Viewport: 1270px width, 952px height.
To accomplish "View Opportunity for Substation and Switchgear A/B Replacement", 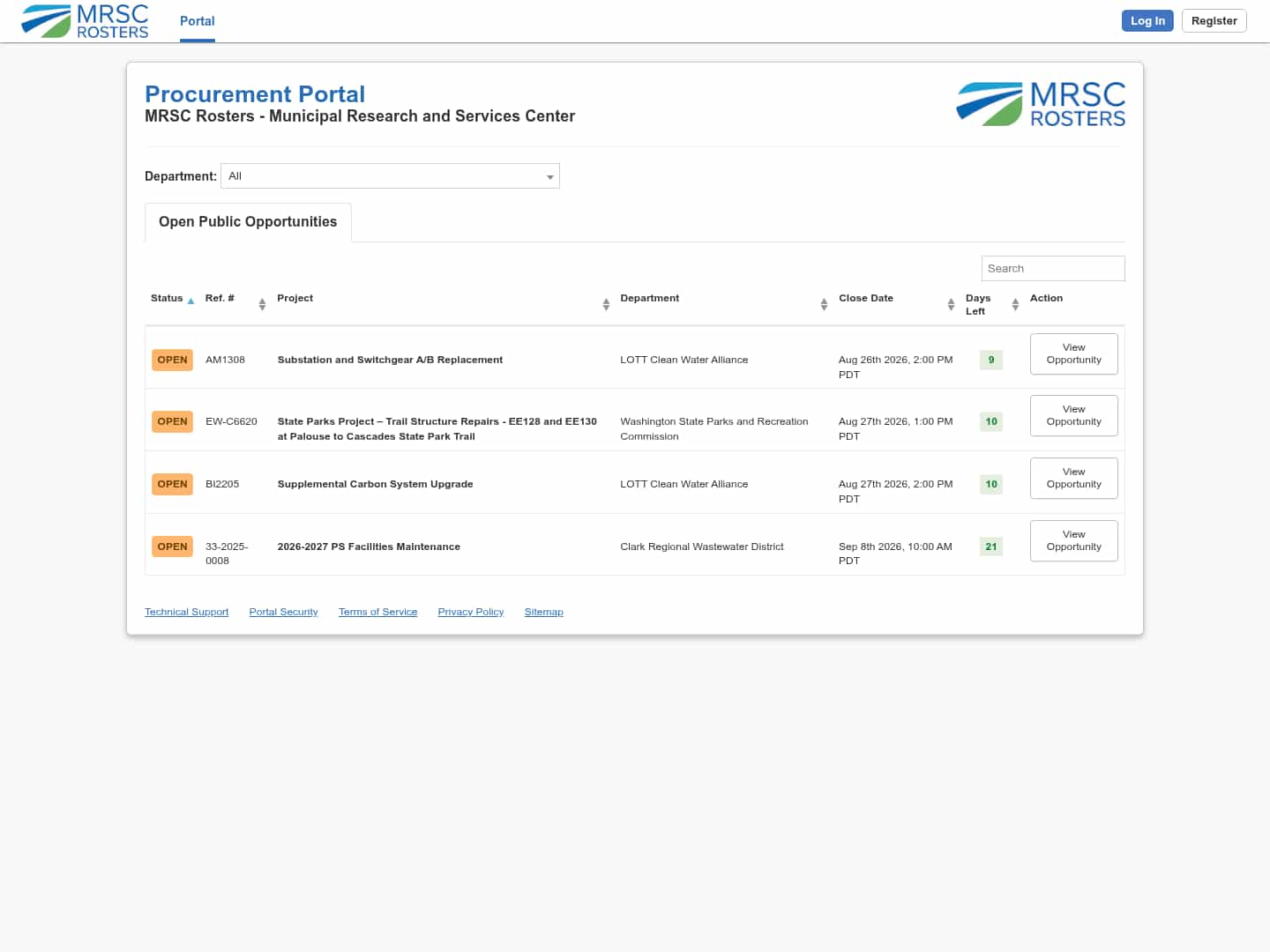I will pos(1074,353).
